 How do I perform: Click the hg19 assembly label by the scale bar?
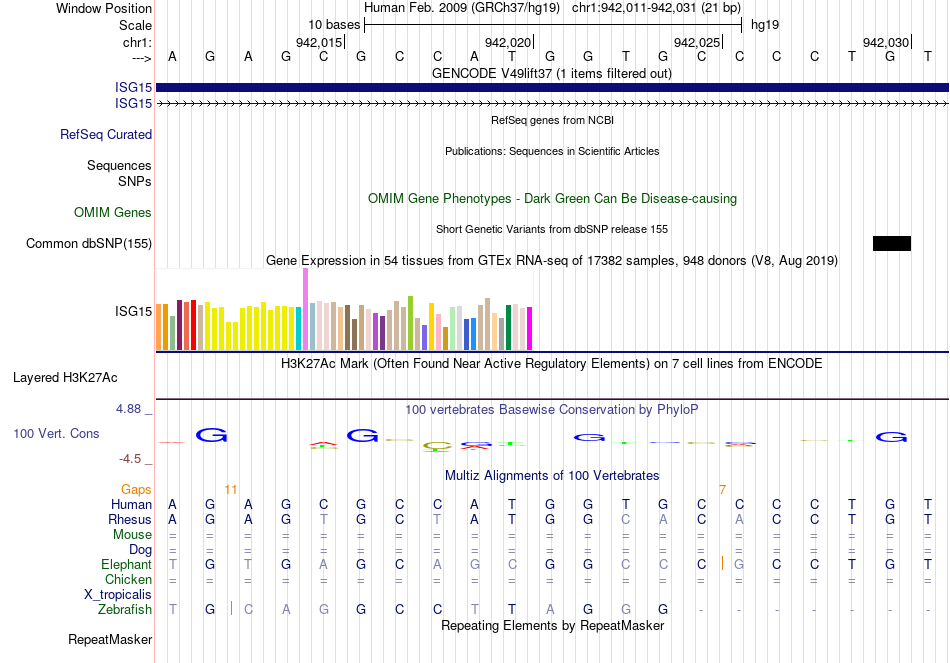765,25
